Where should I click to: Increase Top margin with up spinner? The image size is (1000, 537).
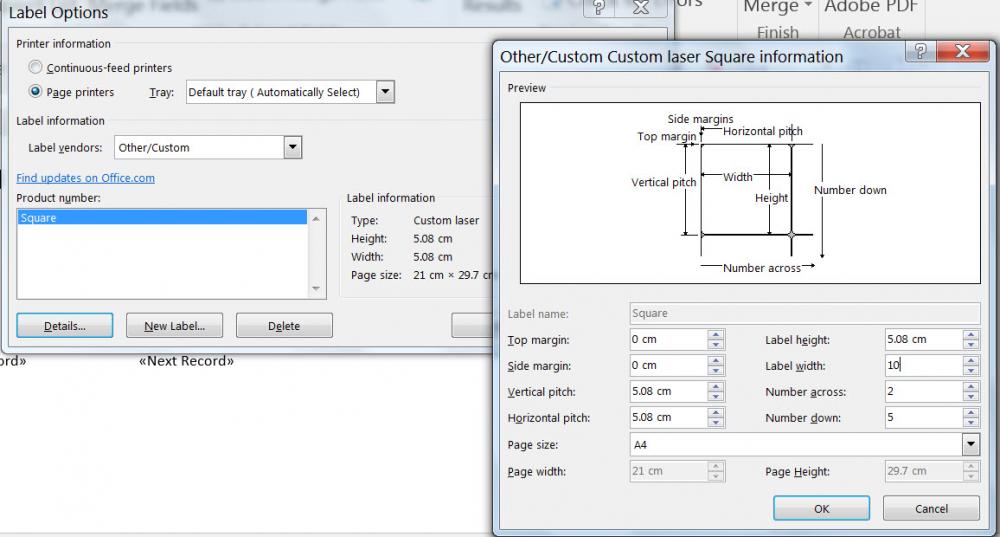[716, 334]
